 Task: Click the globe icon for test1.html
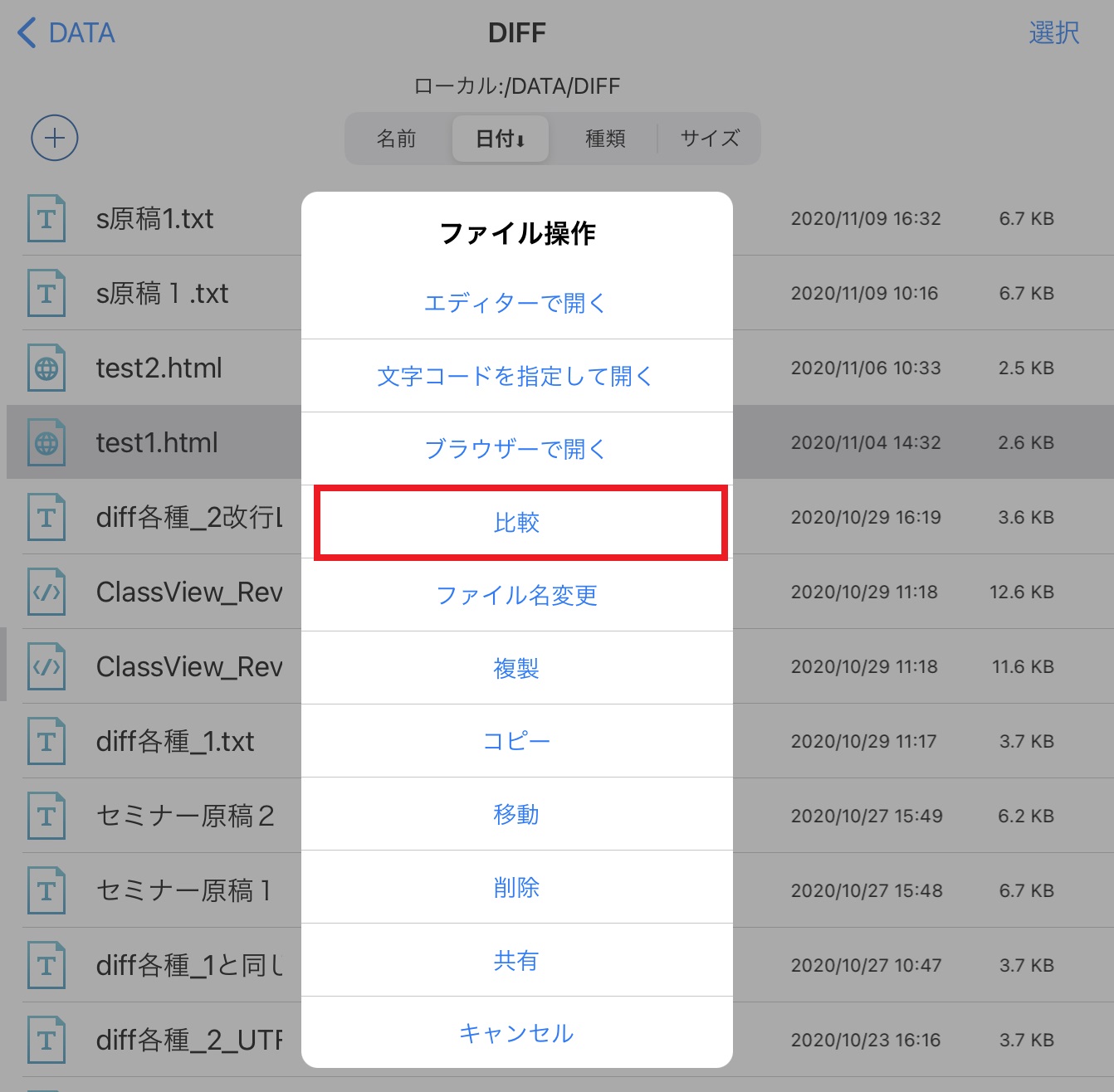coord(46,442)
